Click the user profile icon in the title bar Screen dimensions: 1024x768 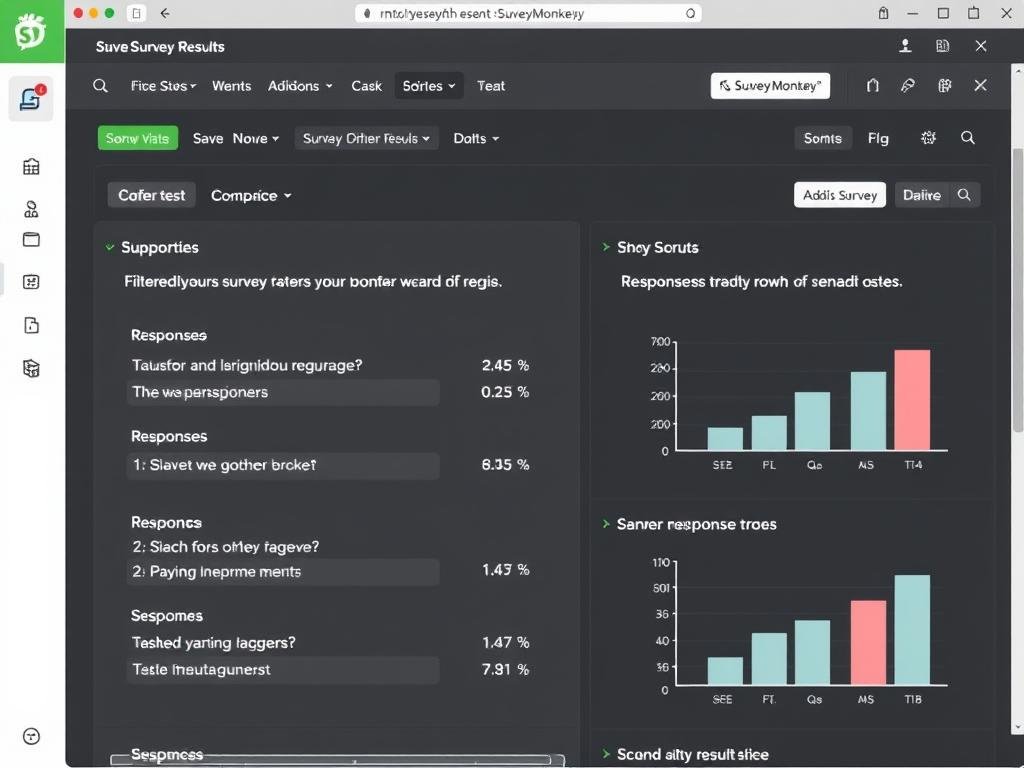[905, 46]
